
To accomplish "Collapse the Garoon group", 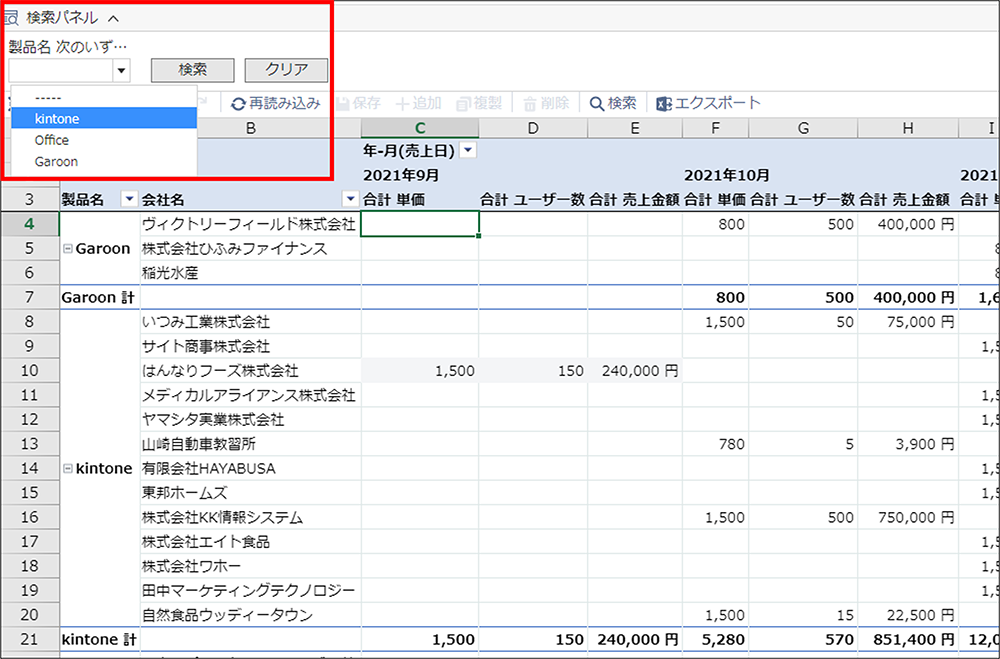I will point(68,249).
